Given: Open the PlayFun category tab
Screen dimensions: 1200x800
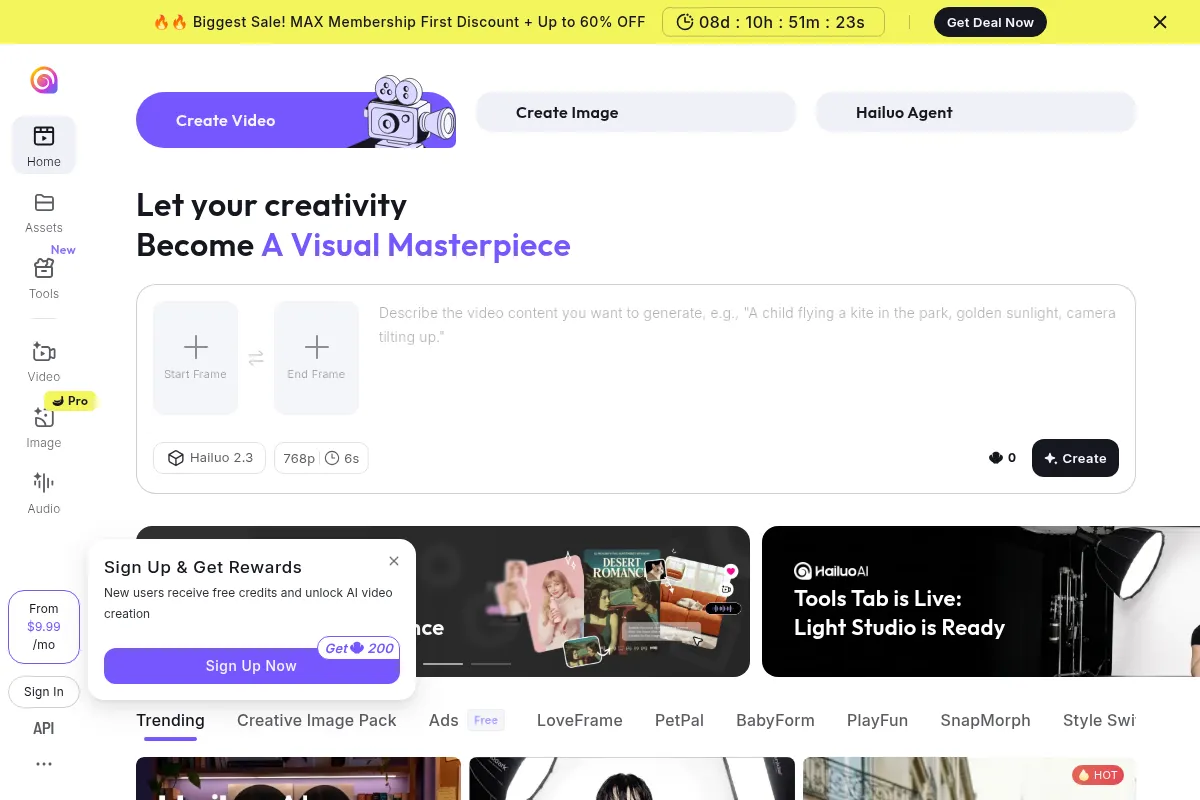Looking at the screenshot, I should click(x=878, y=720).
